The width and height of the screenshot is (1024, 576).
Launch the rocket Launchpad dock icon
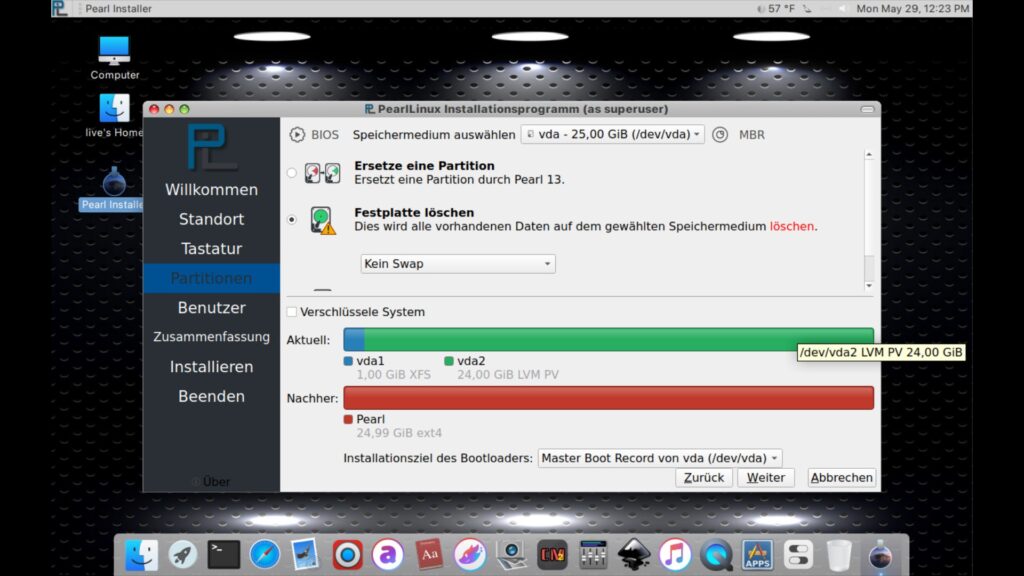point(182,554)
